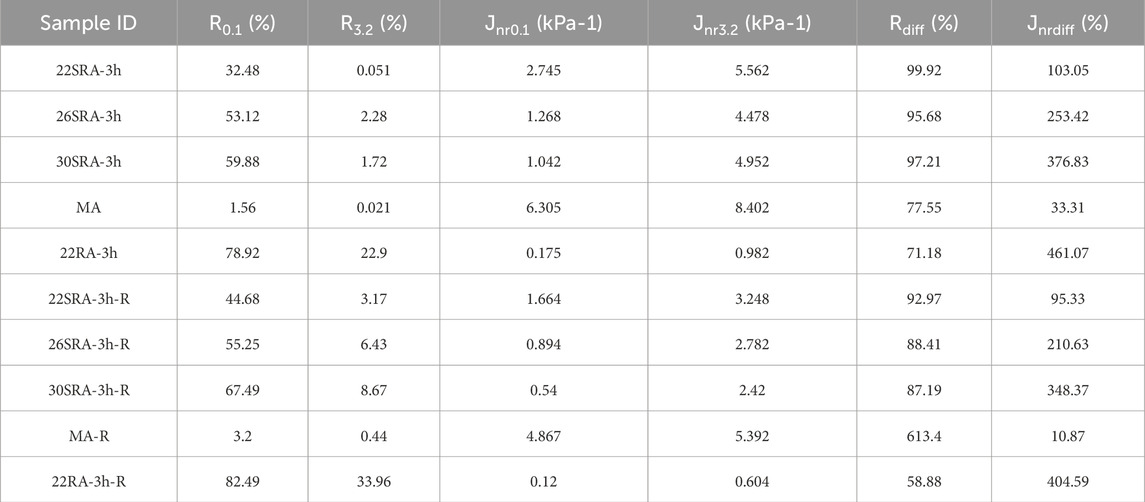Image resolution: width=1145 pixels, height=502 pixels.
Task: Click the value 461.07 in Jnrdiff
Action: 1067,251
